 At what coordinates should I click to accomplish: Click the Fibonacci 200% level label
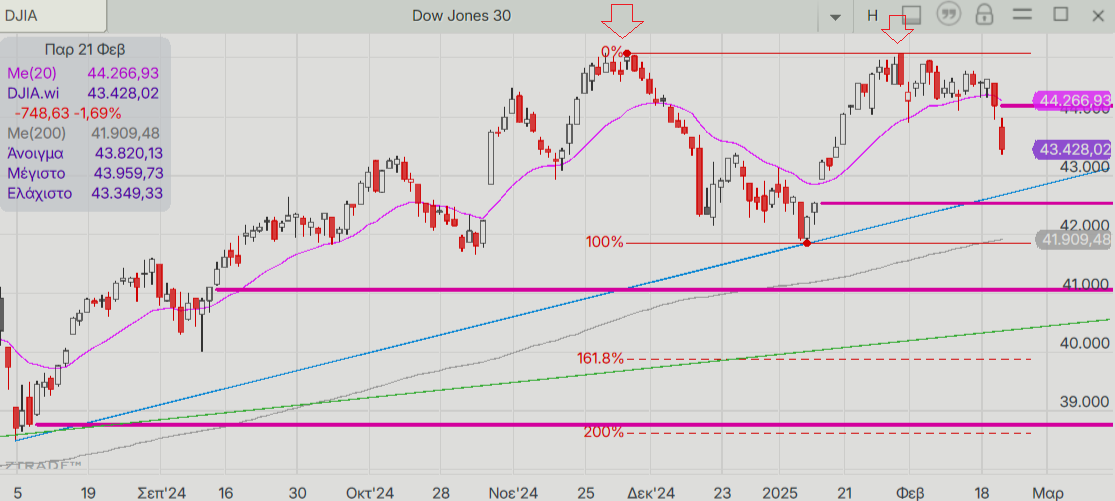pos(604,432)
